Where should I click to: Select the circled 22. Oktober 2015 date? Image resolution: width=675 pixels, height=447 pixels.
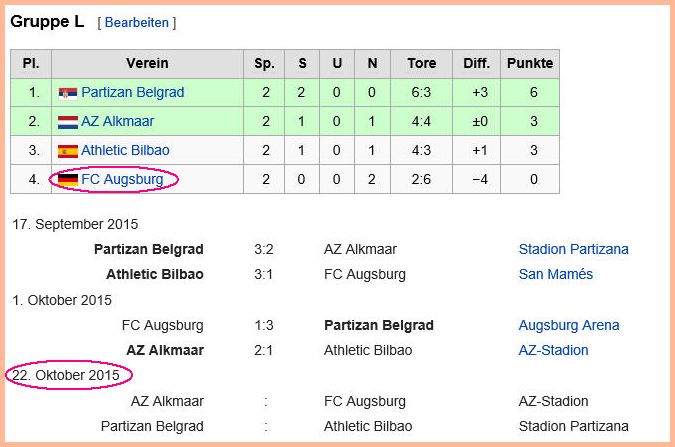(x=66, y=376)
